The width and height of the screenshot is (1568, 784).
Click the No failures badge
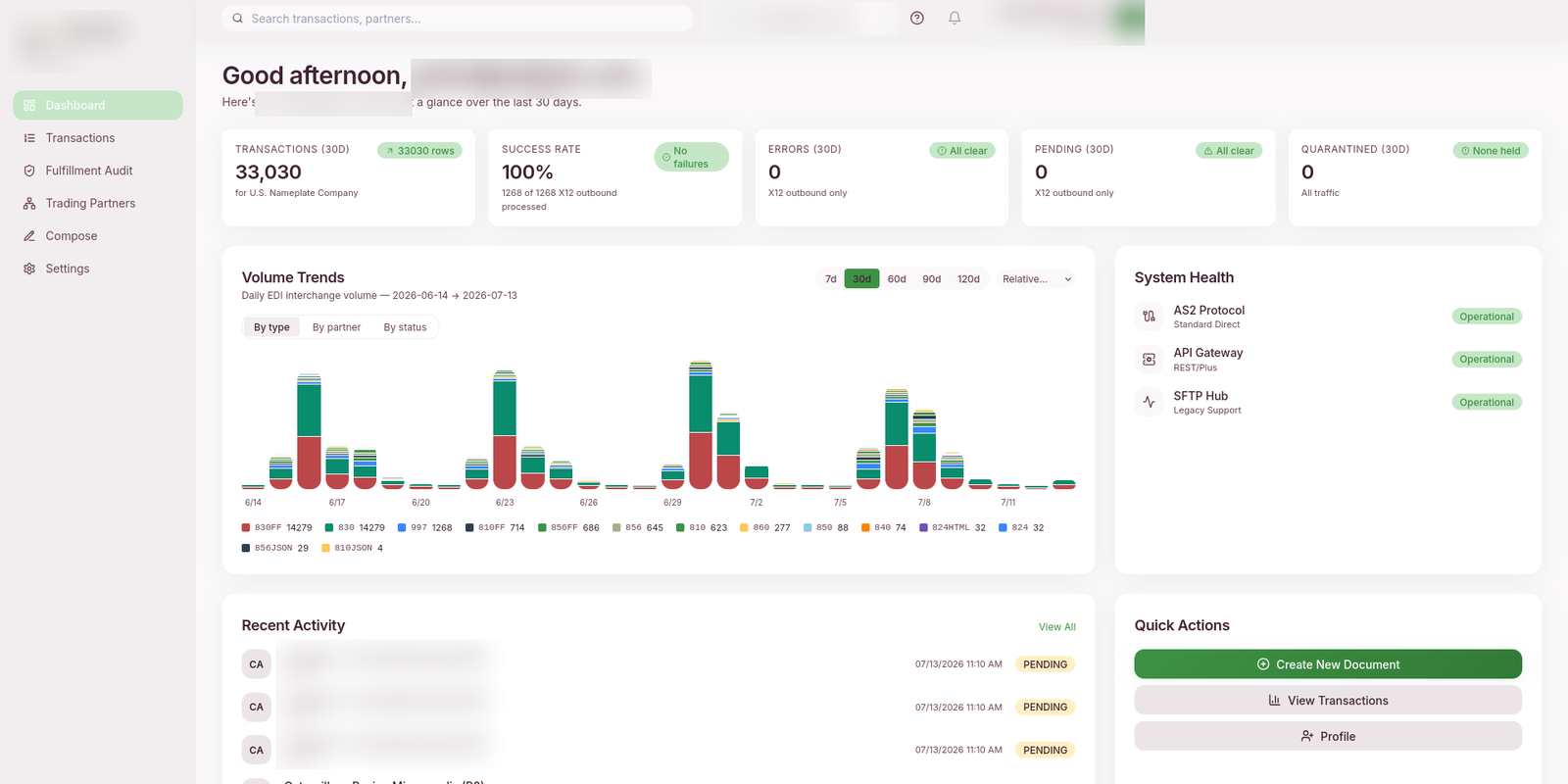[691, 157]
